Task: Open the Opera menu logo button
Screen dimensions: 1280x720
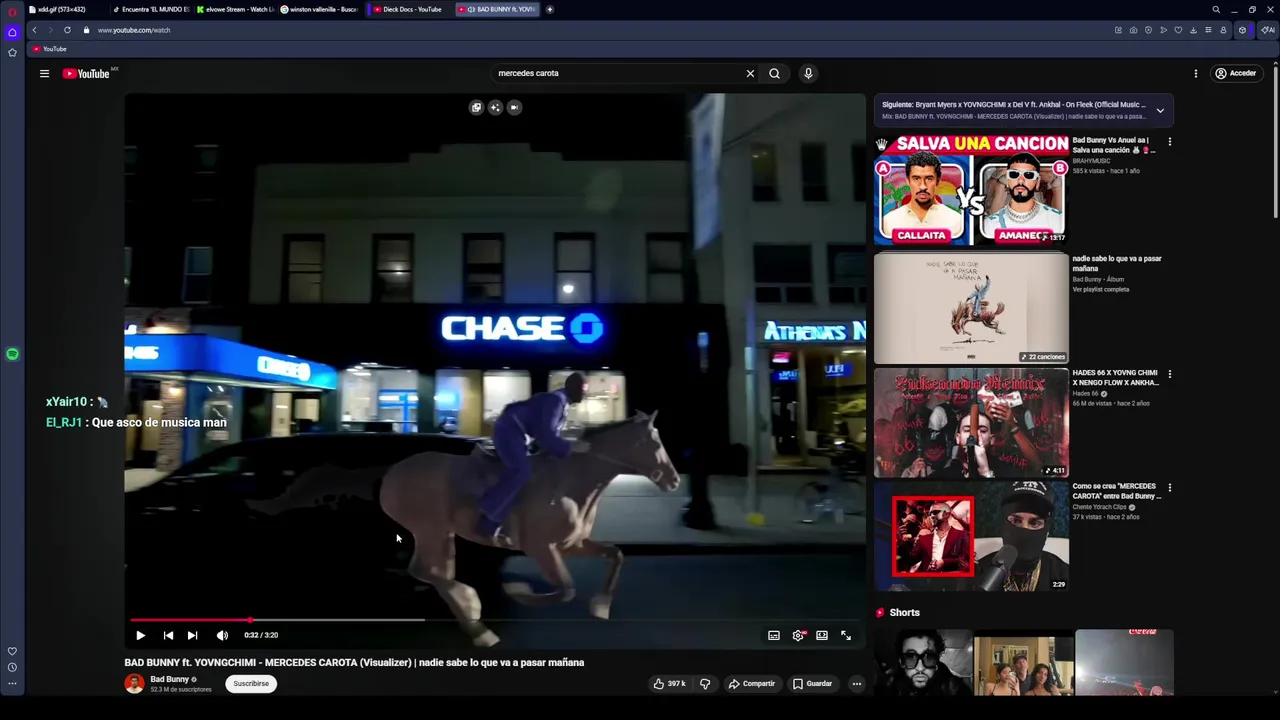Action: (12, 12)
